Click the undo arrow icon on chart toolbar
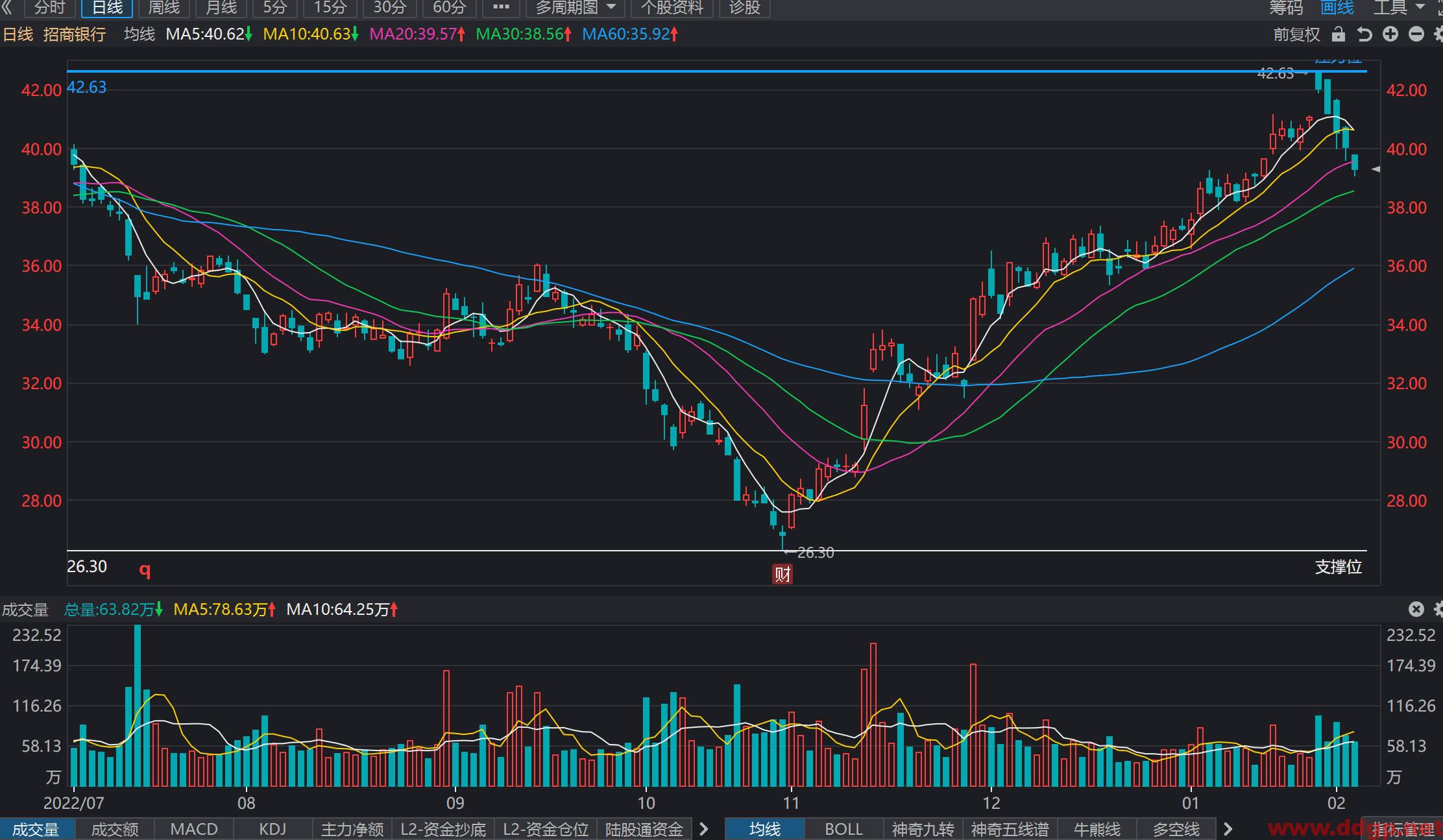Screen dimensions: 1443x840 1364,34
